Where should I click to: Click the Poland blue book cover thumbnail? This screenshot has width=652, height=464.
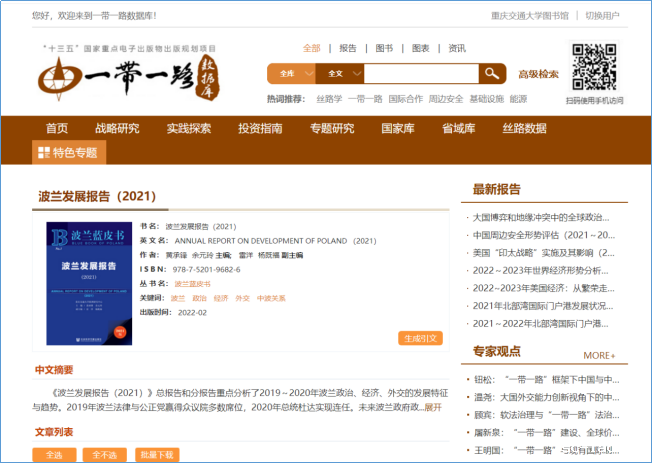[x=88, y=283]
